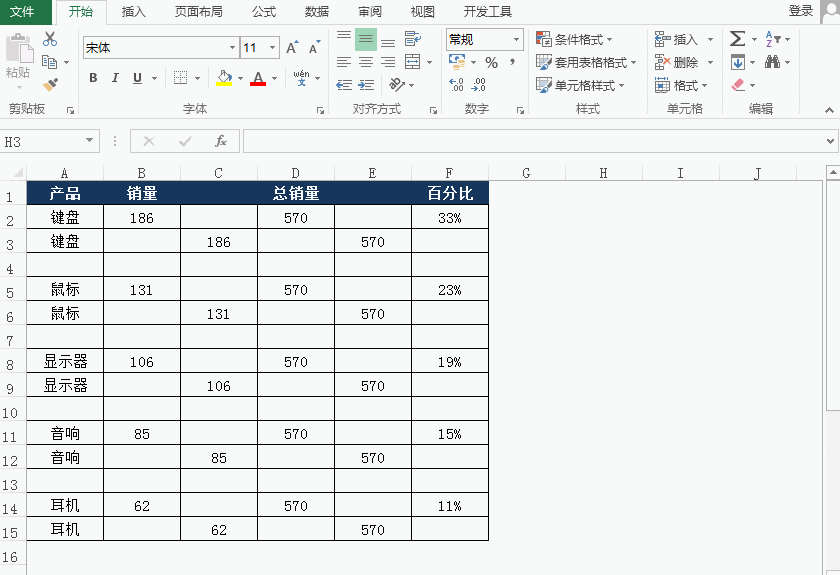840x575 pixels.
Task: Toggle Italic formatting
Action: [115, 78]
